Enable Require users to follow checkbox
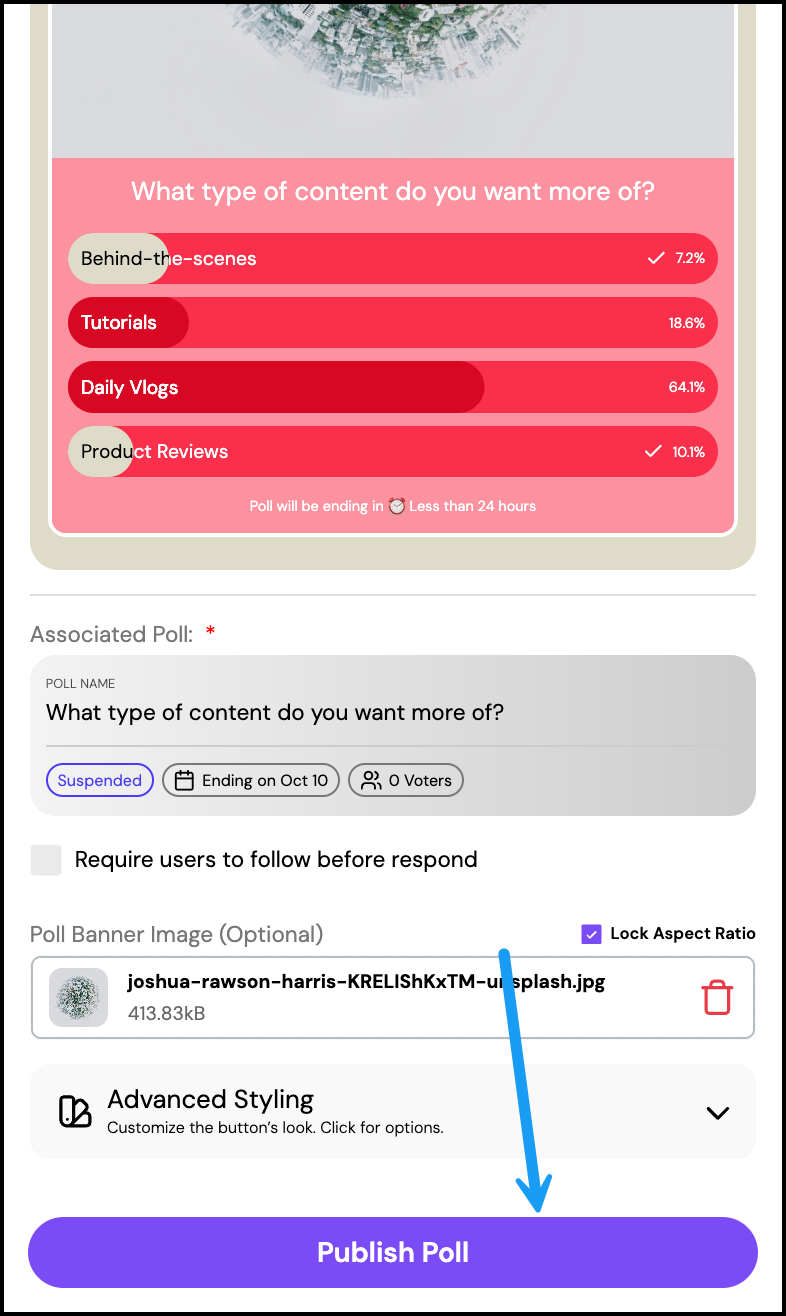 pyautogui.click(x=46, y=860)
